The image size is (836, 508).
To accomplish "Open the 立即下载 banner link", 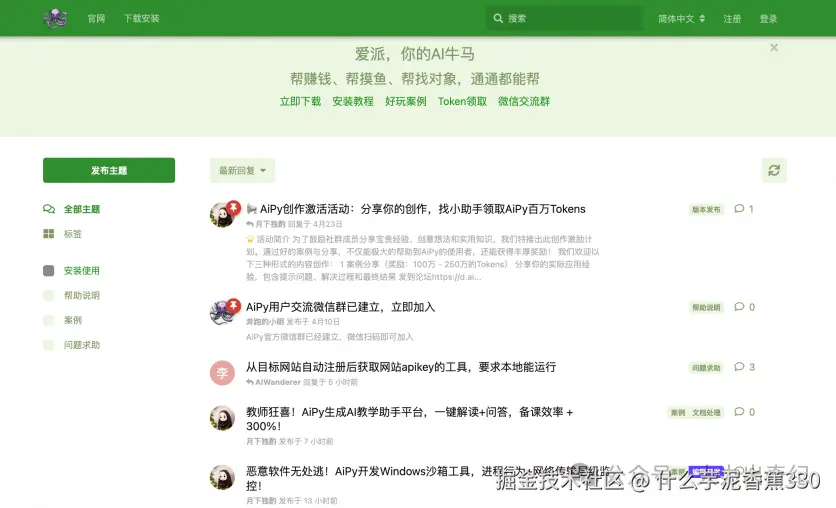I will (300, 101).
